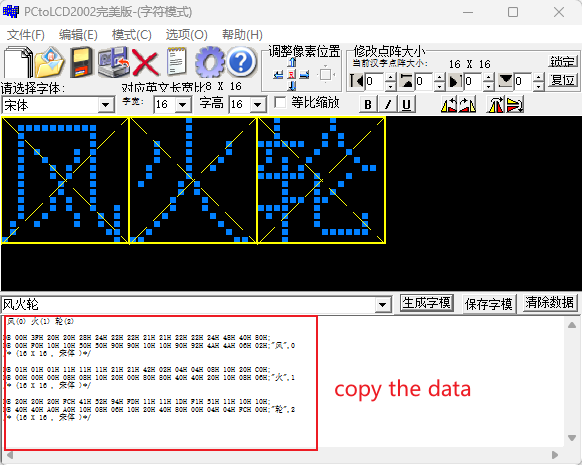Open the 宋体 font dropdown

106,105
